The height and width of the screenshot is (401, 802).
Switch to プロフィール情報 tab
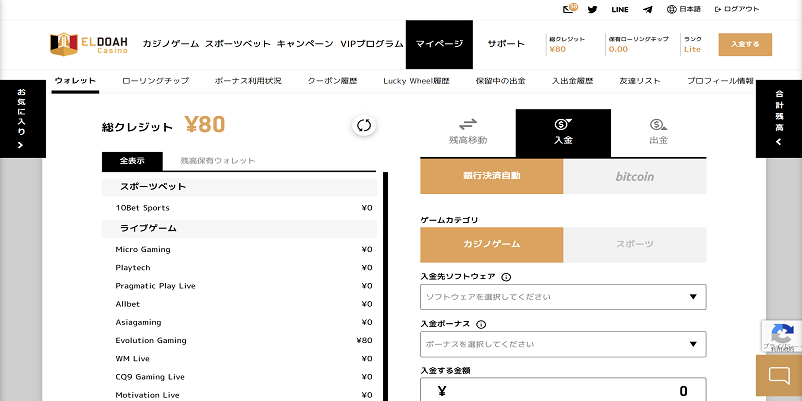[720, 81]
